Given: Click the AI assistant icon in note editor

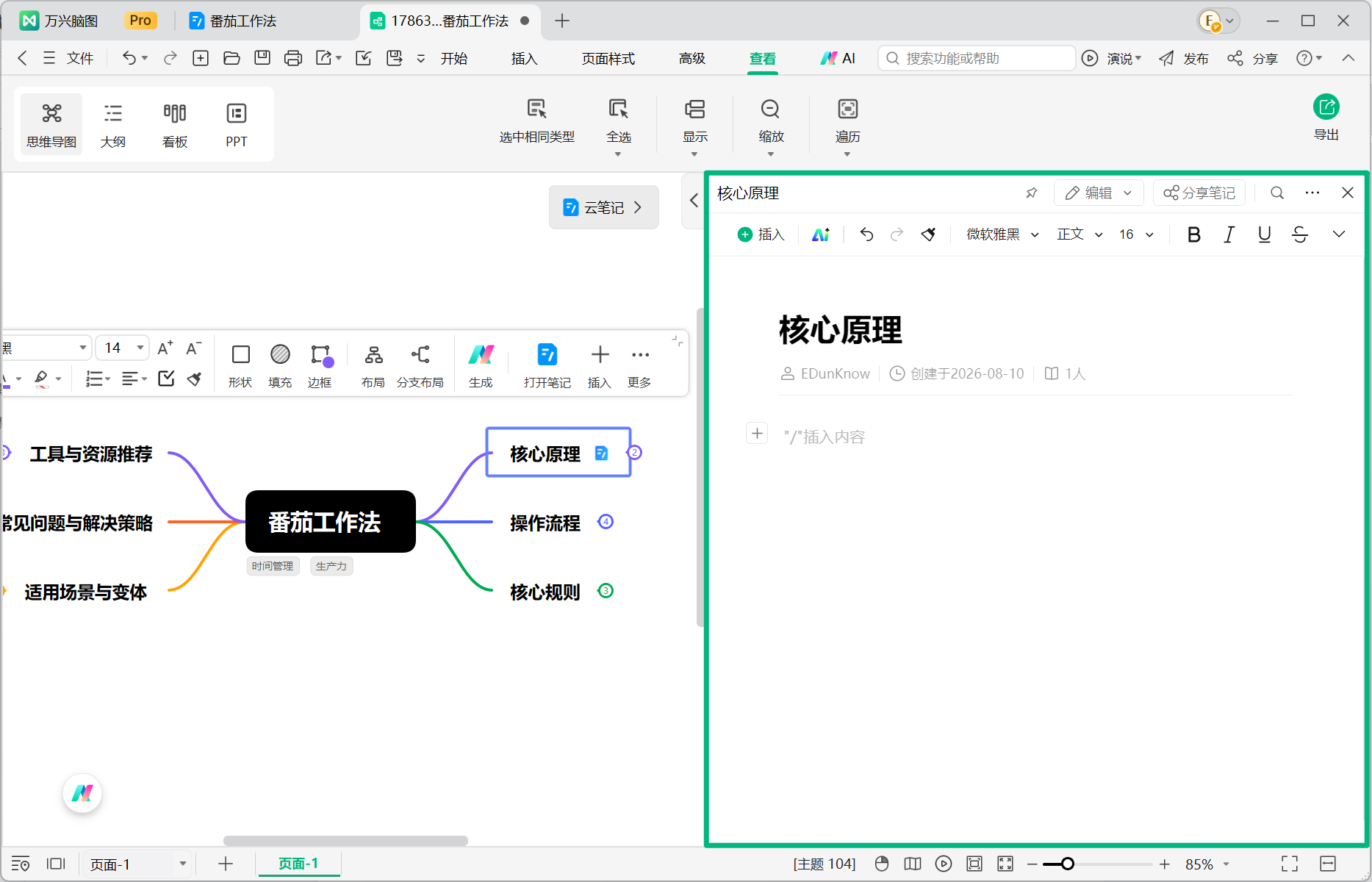Looking at the screenshot, I should [x=821, y=234].
